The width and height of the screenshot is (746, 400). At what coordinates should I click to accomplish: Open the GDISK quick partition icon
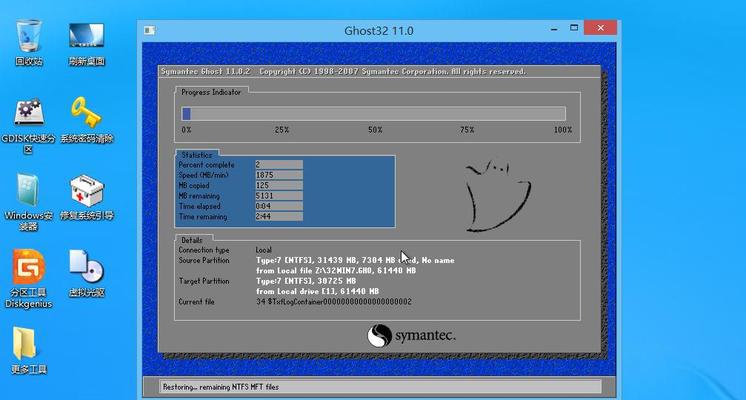click(x=29, y=126)
